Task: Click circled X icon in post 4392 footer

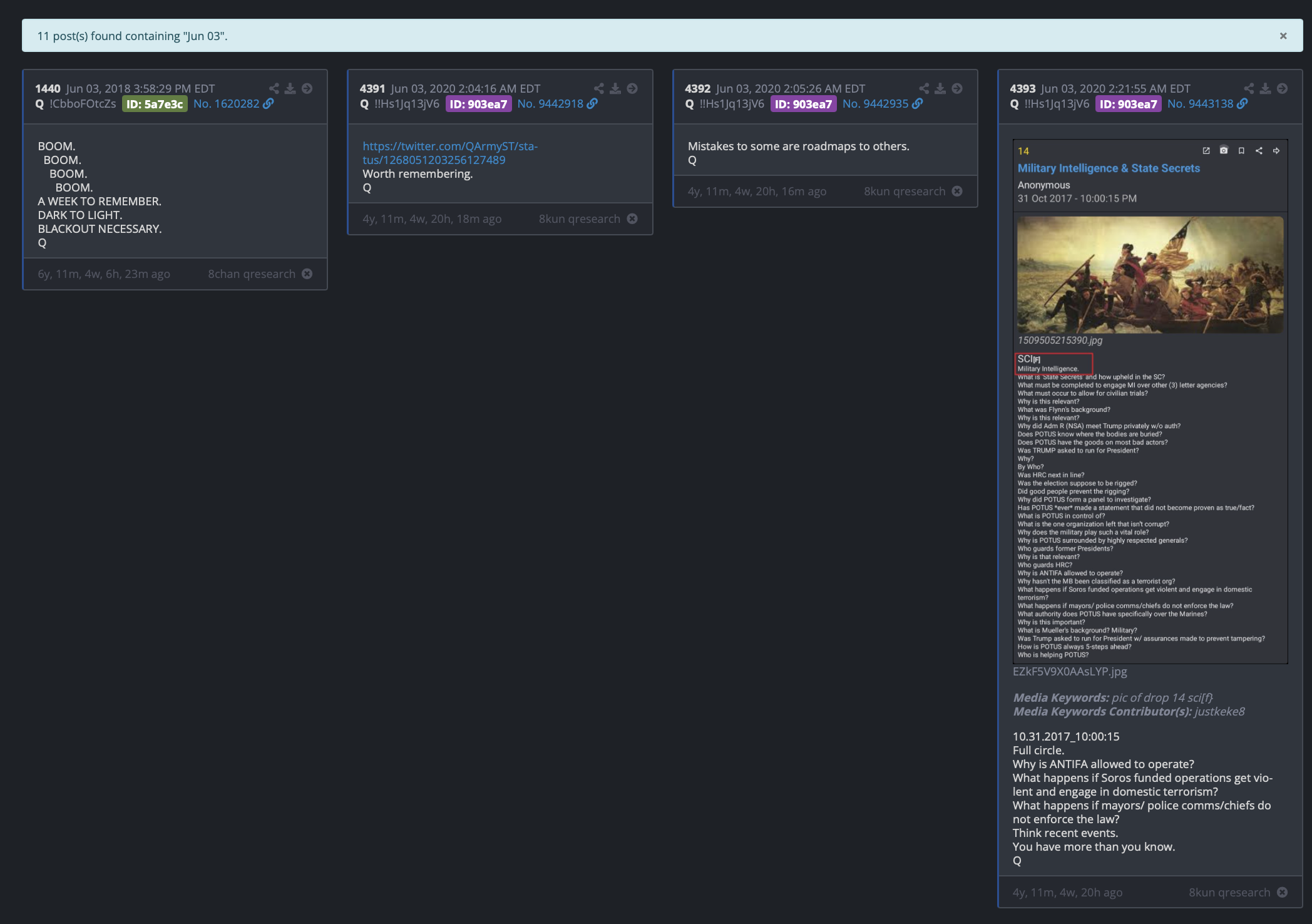Action: pos(957,191)
